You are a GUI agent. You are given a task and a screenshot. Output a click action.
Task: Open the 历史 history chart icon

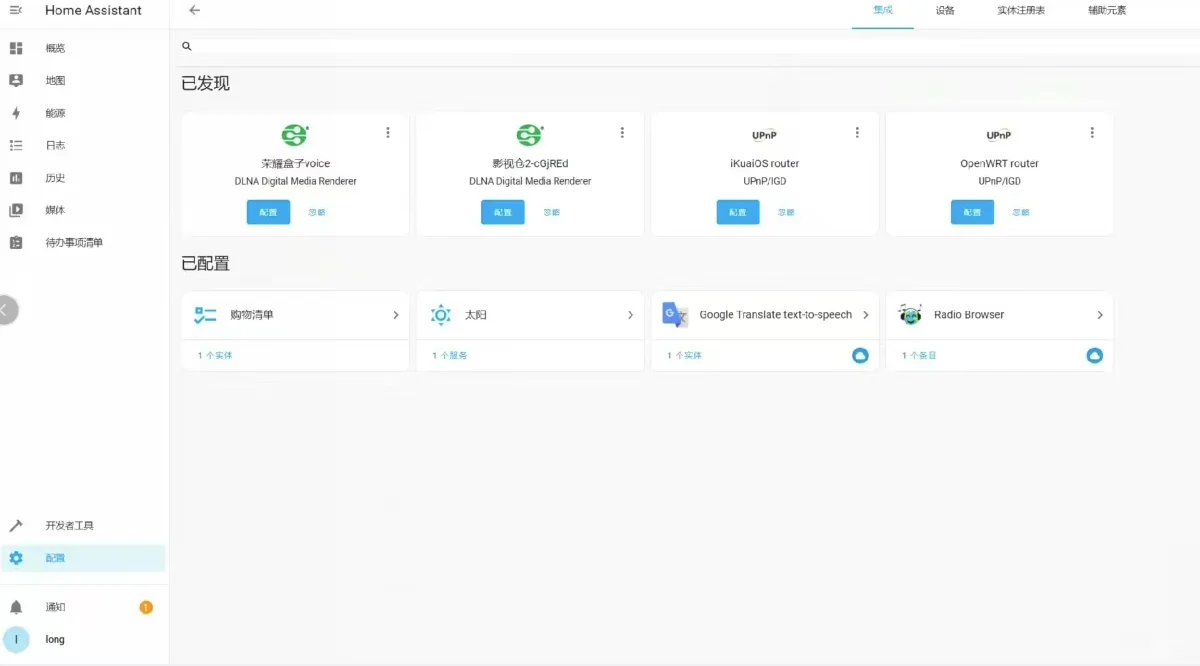(x=16, y=178)
